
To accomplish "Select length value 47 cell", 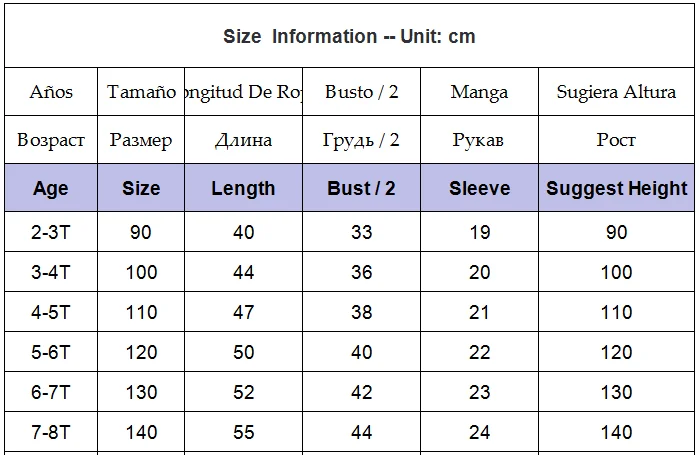I will (x=243, y=312).
